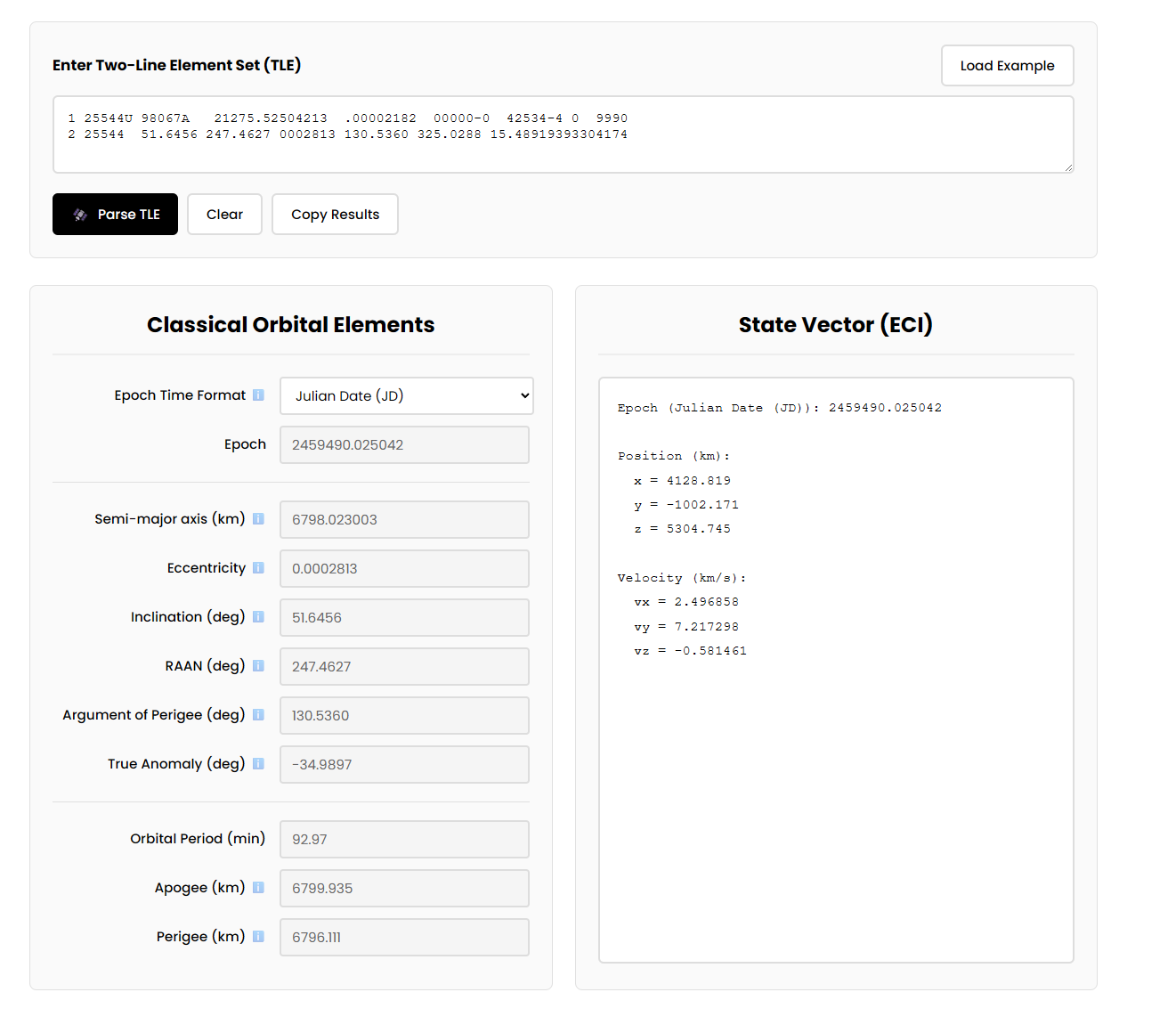Click the Eccentricity value field
This screenshot has height=1033, width=1176.
(404, 568)
